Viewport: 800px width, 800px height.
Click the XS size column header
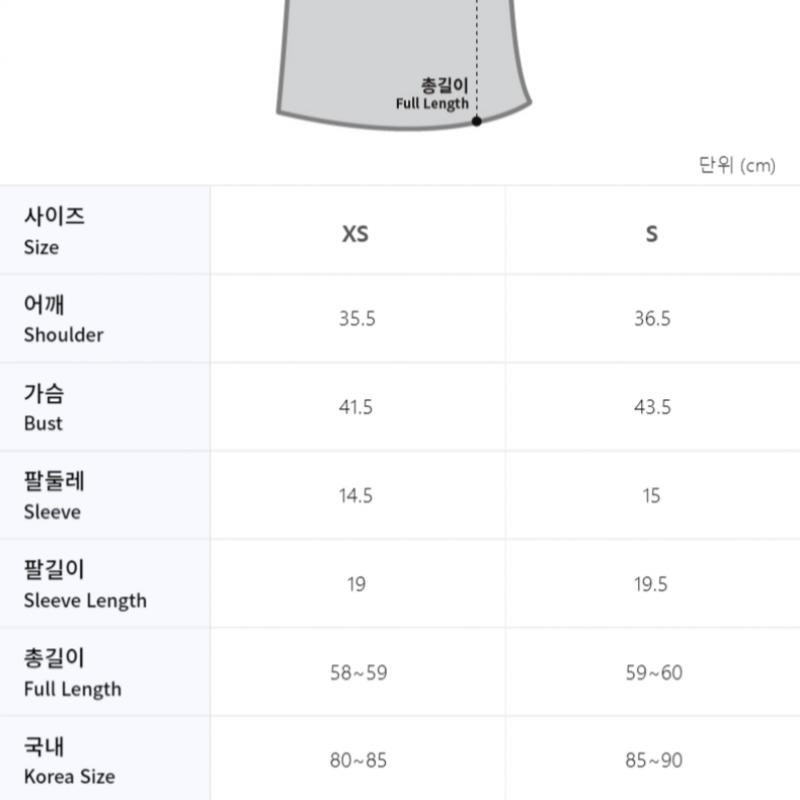pyautogui.click(x=355, y=234)
